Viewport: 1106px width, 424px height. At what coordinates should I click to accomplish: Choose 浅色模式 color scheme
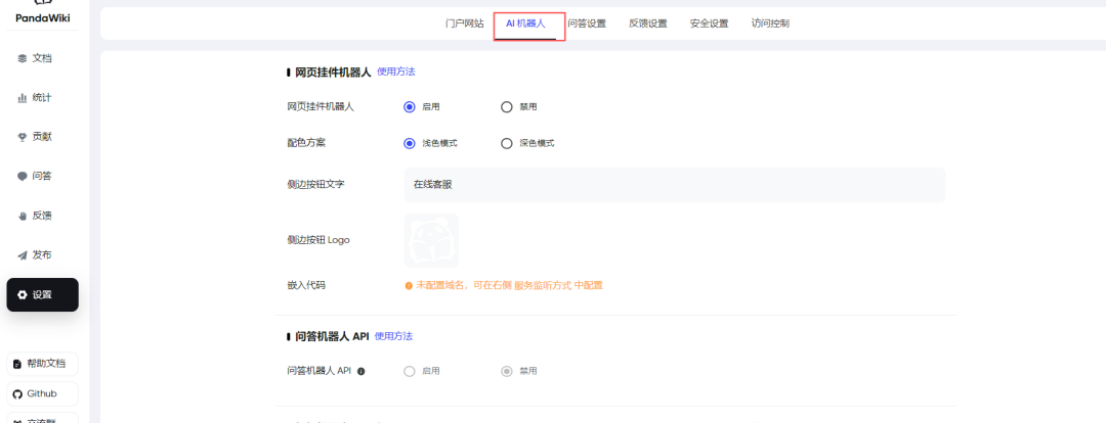point(409,143)
